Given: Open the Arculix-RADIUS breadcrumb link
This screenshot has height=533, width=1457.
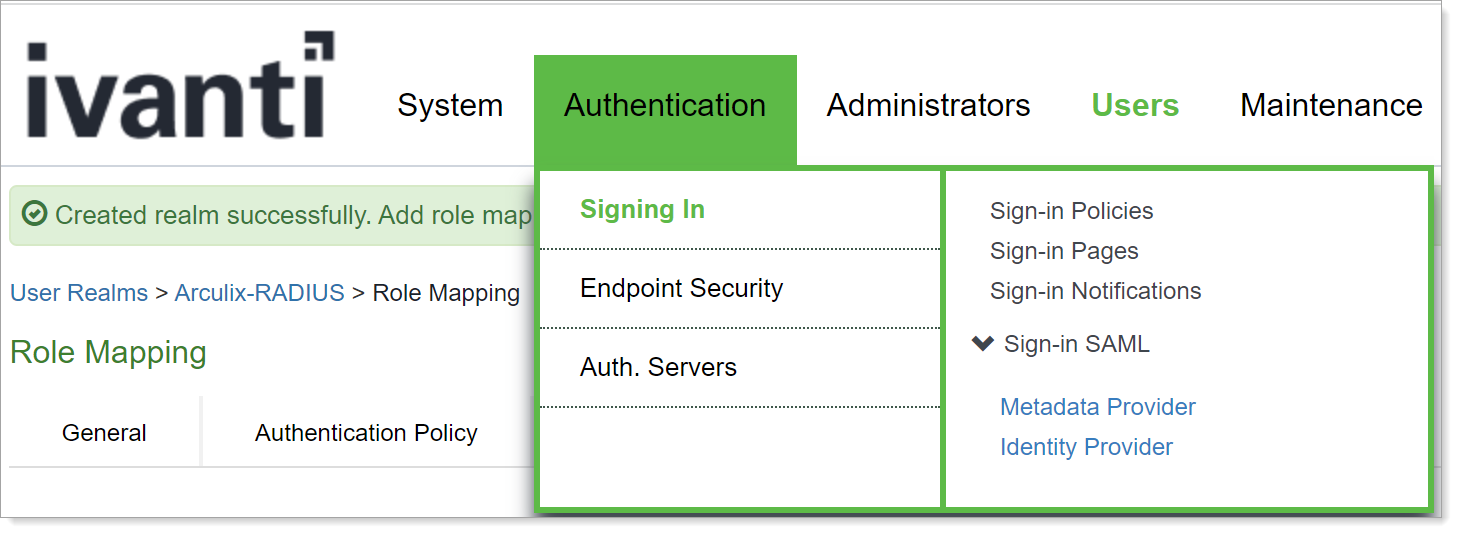Looking at the screenshot, I should 259,293.
